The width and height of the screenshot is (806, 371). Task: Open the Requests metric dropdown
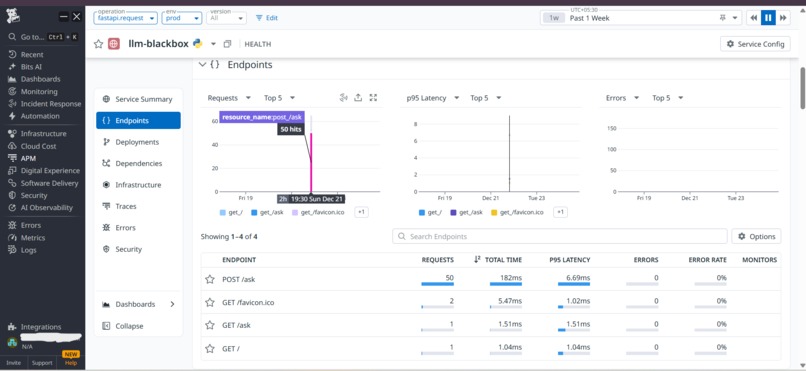[x=229, y=98]
